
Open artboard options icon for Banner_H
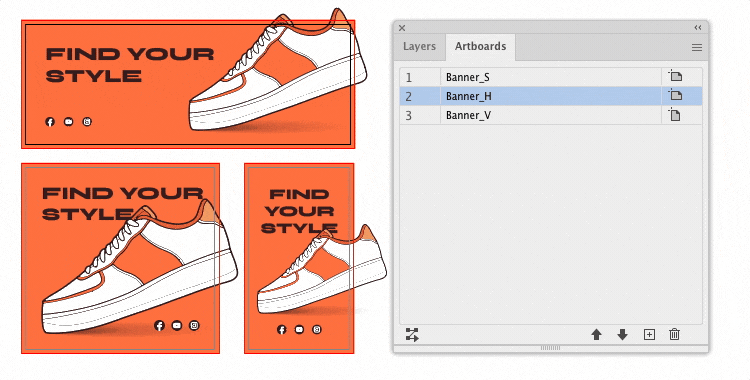pyautogui.click(x=675, y=96)
